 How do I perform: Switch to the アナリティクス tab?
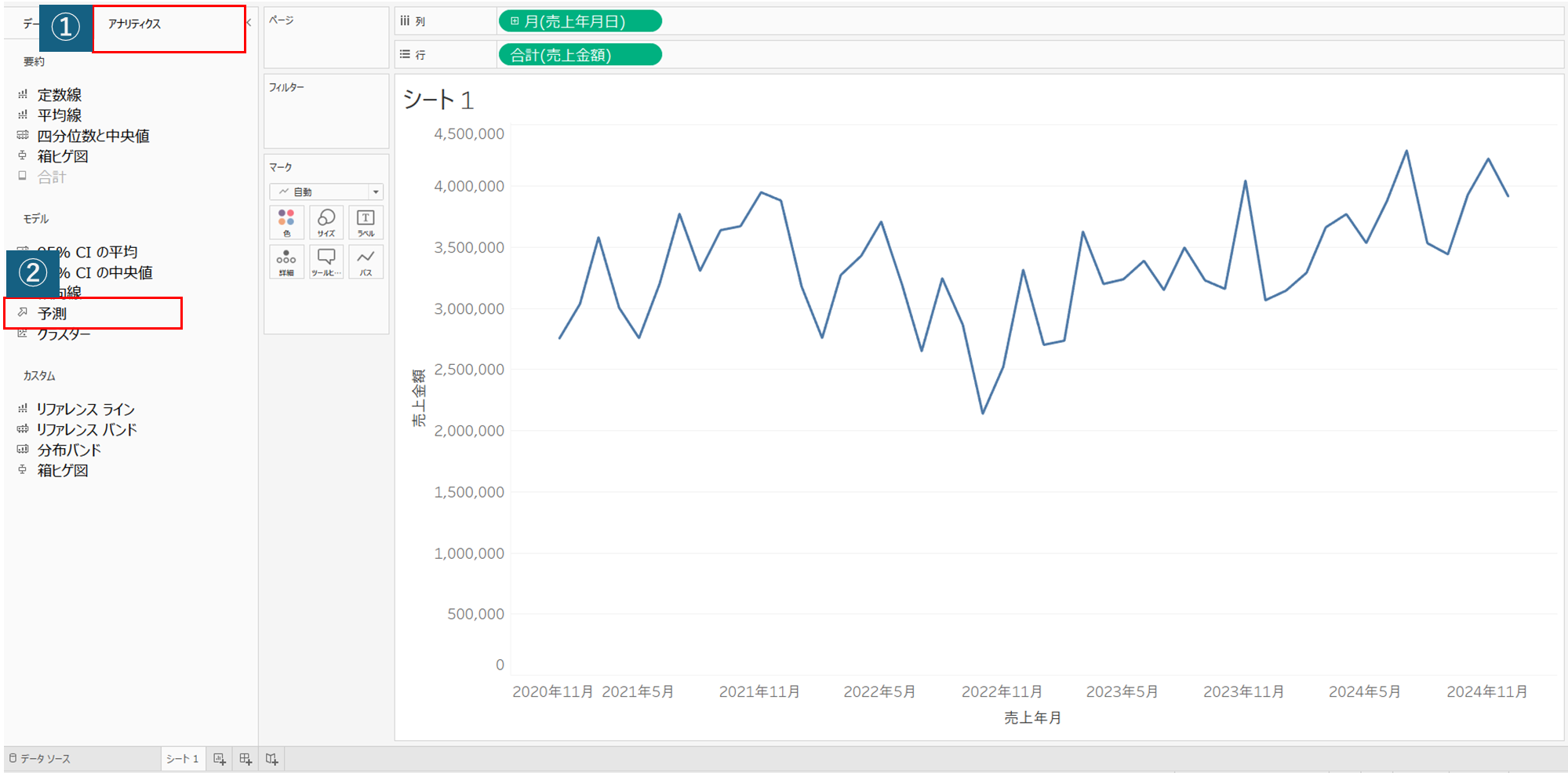pos(135,24)
